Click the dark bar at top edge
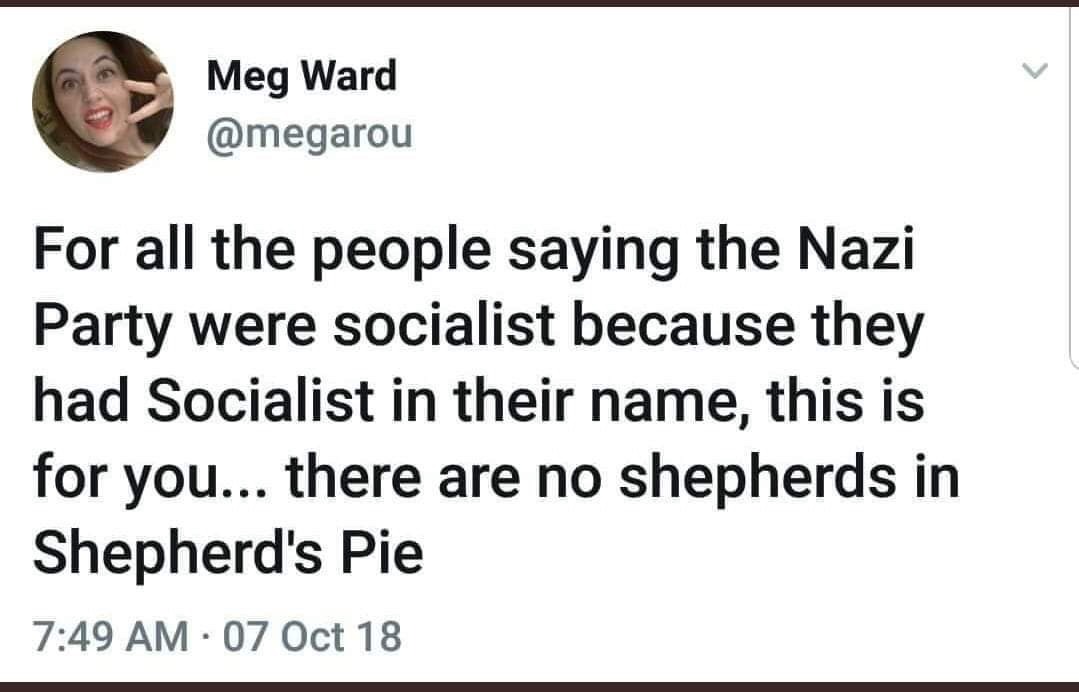 [x=540, y=3]
